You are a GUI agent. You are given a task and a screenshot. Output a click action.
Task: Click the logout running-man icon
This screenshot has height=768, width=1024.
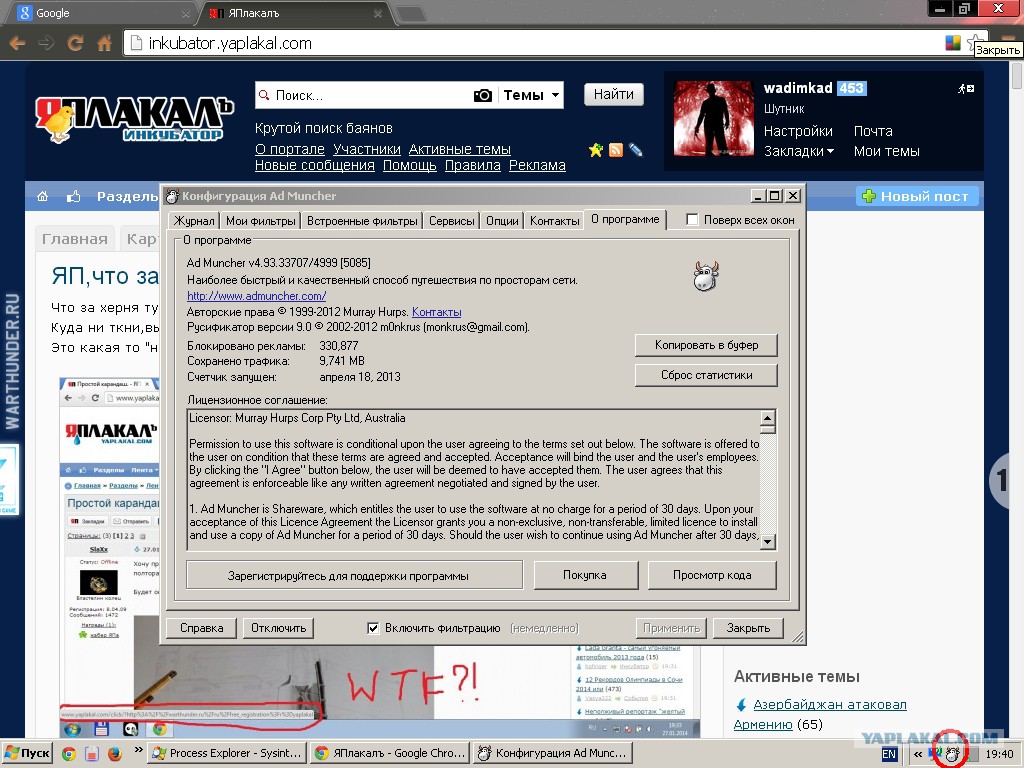click(x=966, y=88)
